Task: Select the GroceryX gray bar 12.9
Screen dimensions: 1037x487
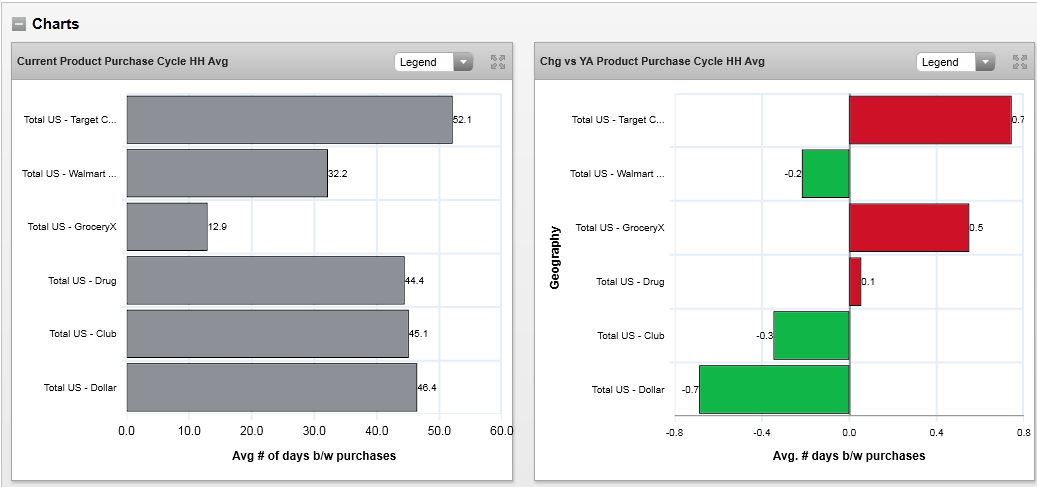Action: tap(167, 227)
